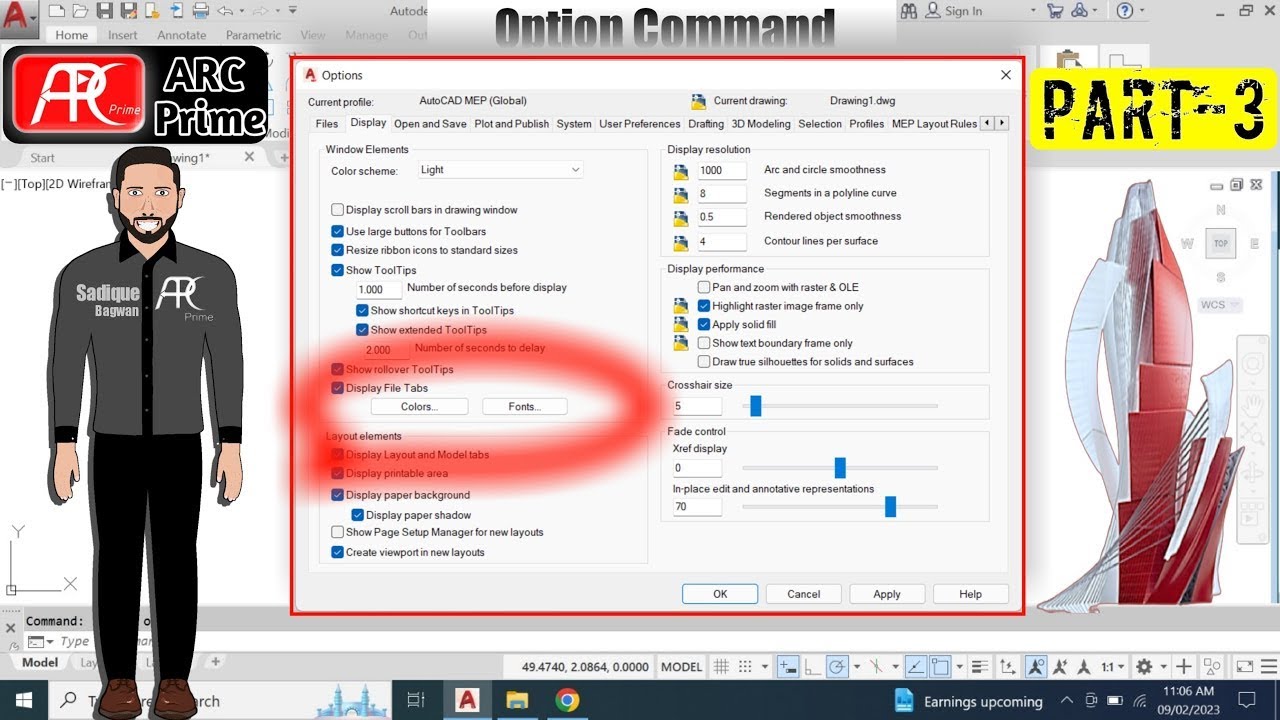Toggle Snap mode dots icon in status bar
This screenshot has width=1280, height=720.
[745, 667]
